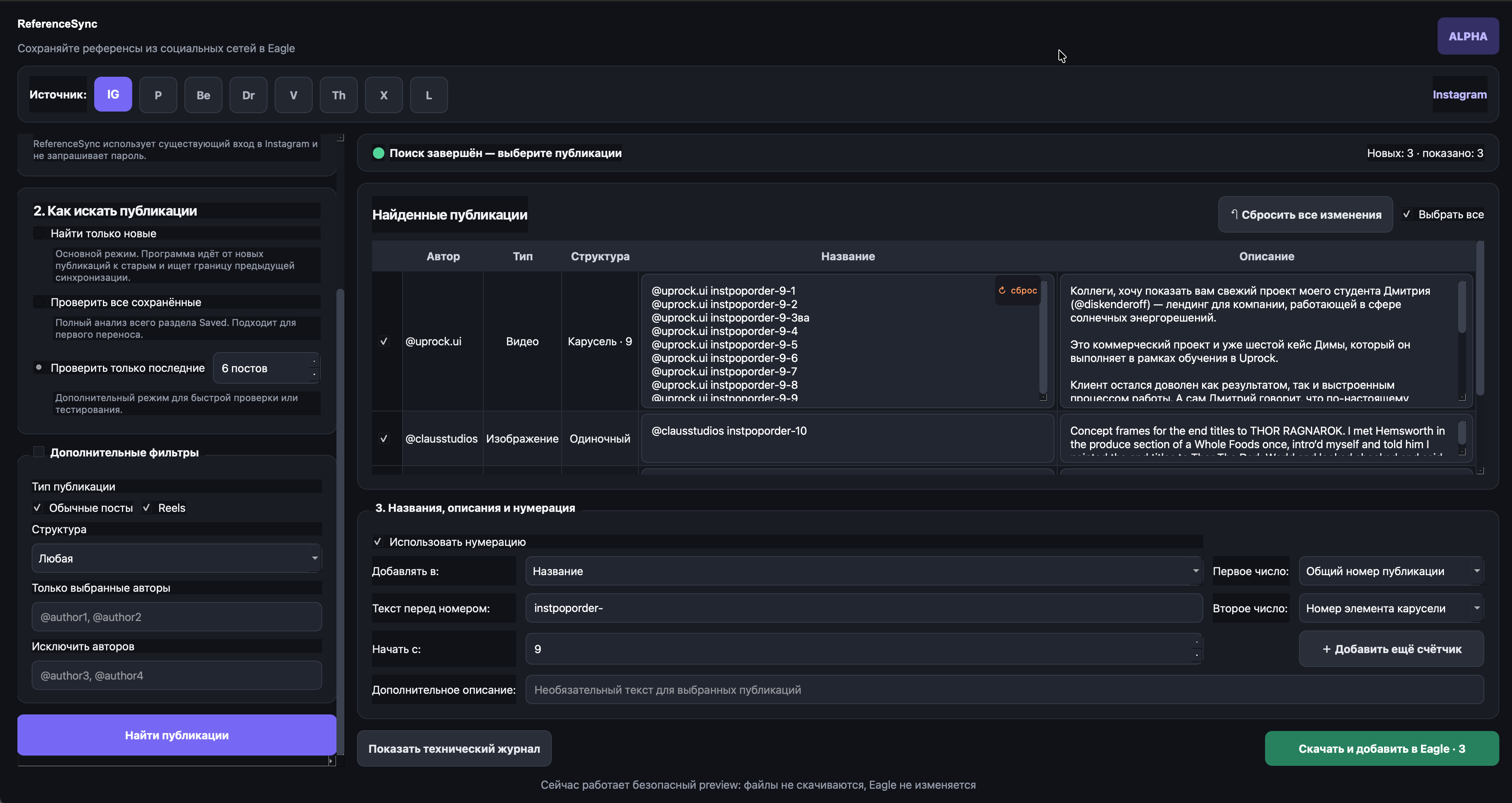Image resolution: width=1512 pixels, height=803 pixels.
Task: Switch source to Be
Action: pos(203,95)
